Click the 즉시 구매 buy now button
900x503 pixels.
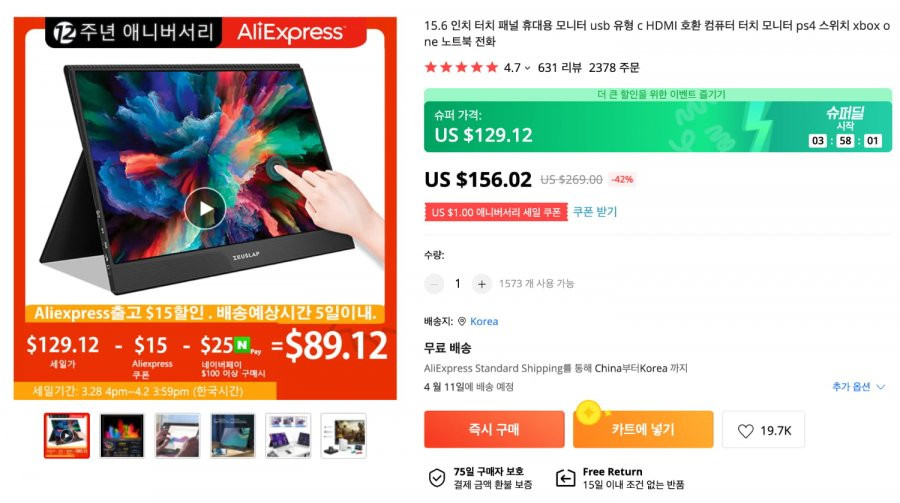coord(494,429)
